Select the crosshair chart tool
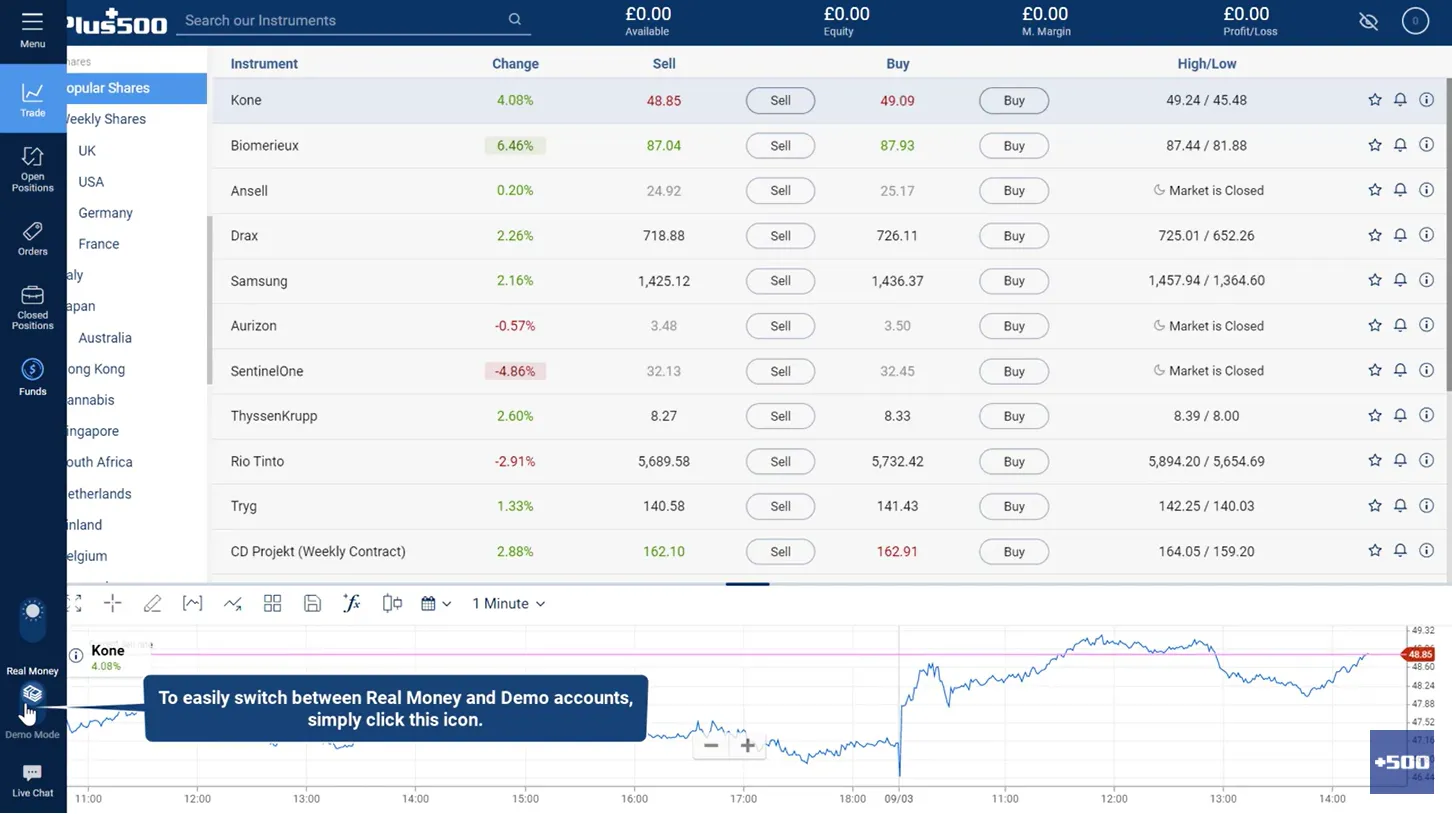The image size is (1452, 814). pyautogui.click(x=112, y=603)
